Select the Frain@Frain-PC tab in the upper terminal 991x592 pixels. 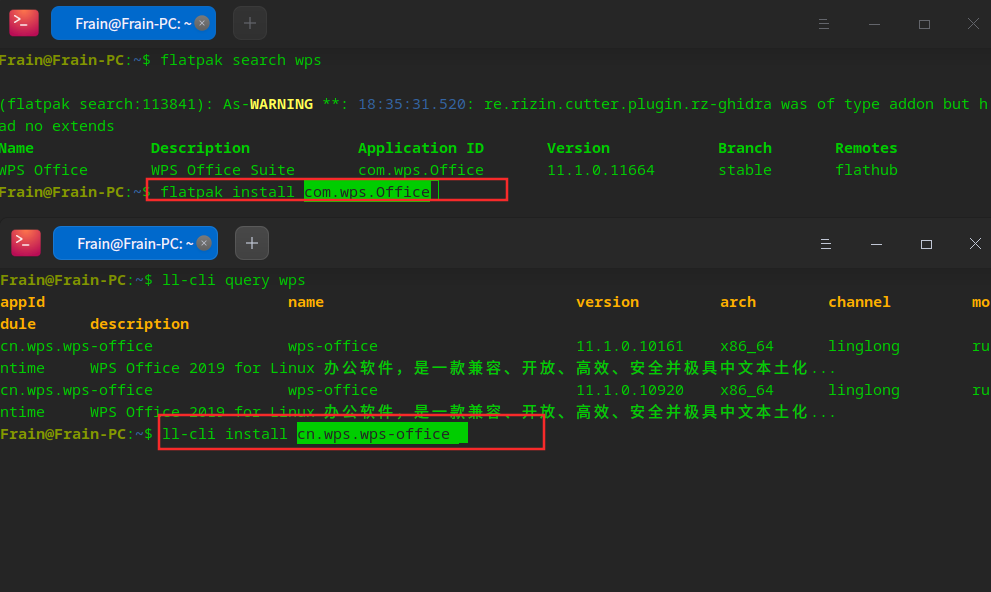(x=133, y=23)
